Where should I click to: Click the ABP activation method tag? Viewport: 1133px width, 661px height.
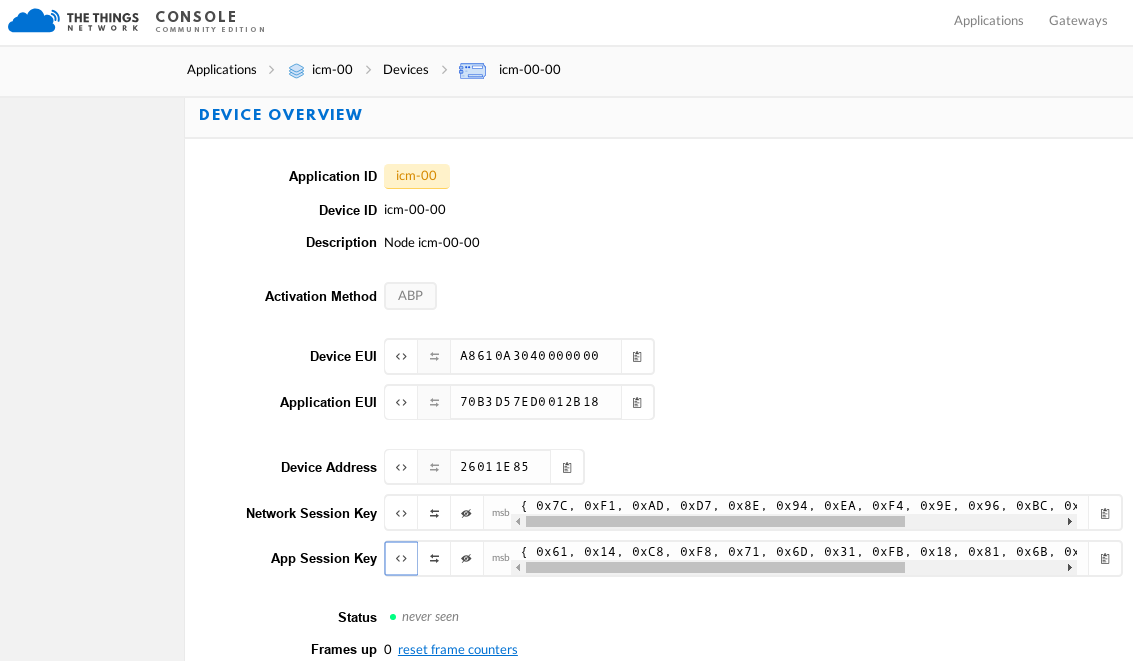coord(410,295)
